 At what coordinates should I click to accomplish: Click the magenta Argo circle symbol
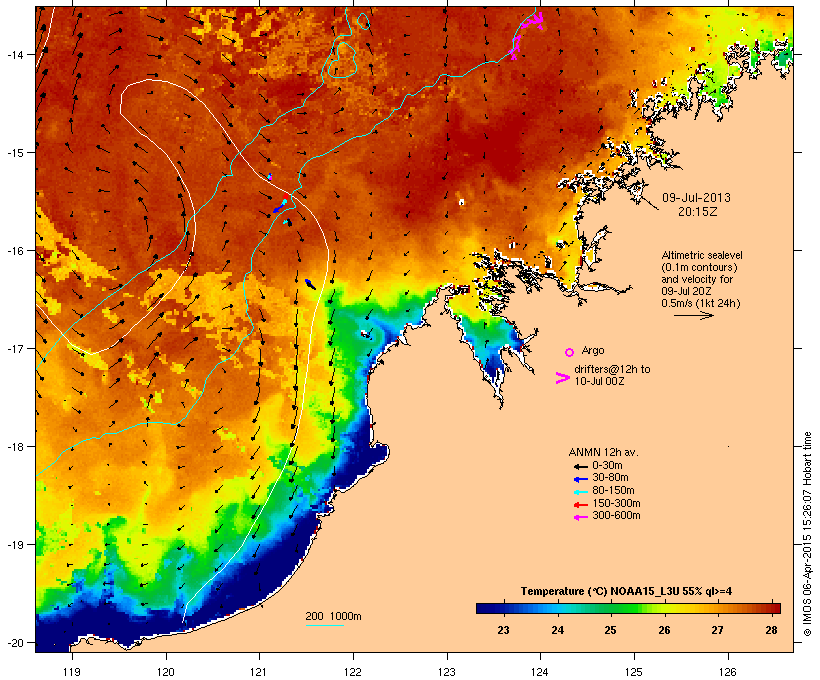(570, 352)
